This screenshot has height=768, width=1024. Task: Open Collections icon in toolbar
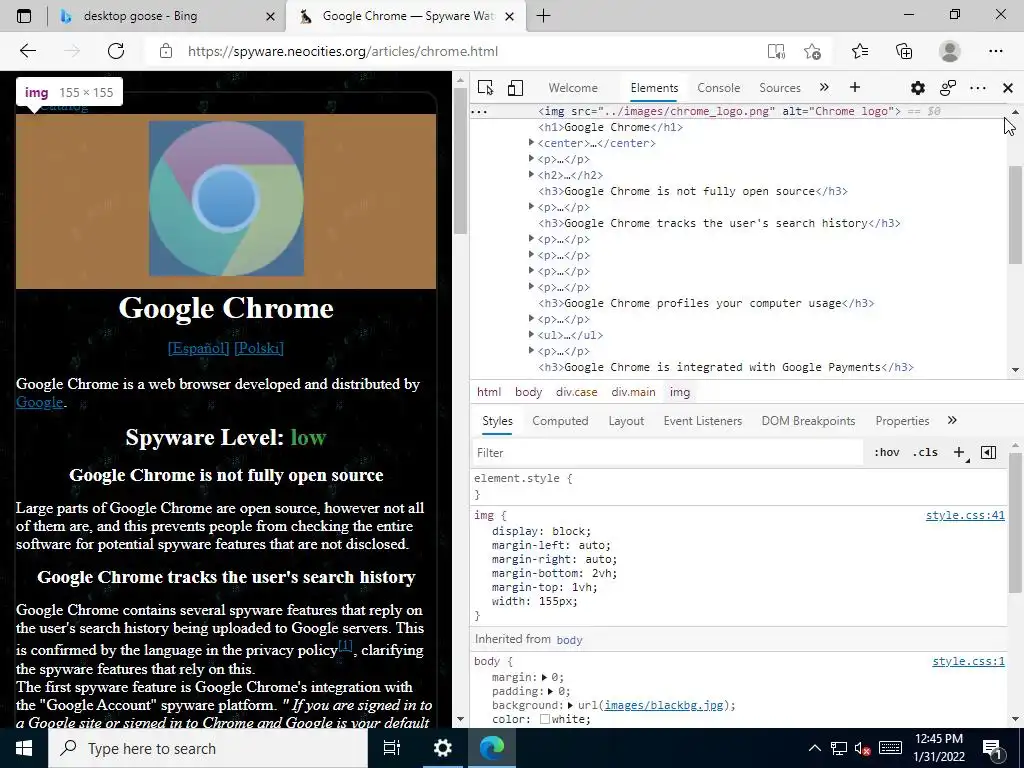[904, 51]
